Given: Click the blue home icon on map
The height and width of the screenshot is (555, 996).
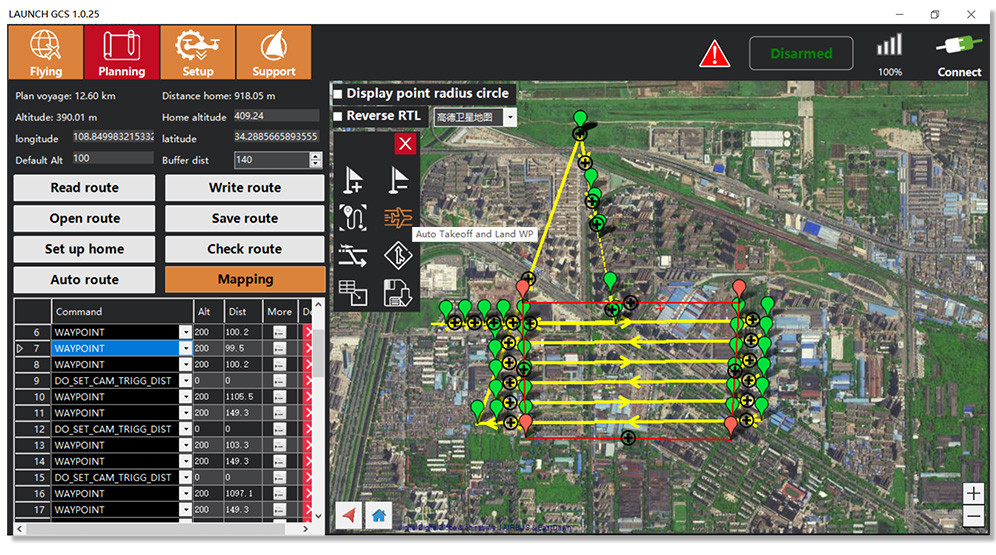Looking at the screenshot, I should tap(379, 515).
